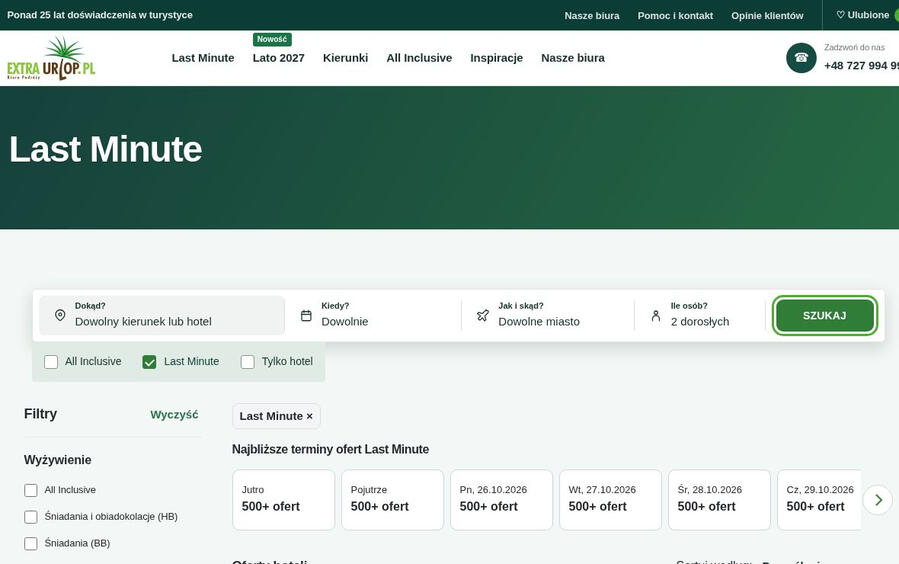The height and width of the screenshot is (564, 899).
Task: Select the Śr, 28.10.2026 date card
Action: 719,500
